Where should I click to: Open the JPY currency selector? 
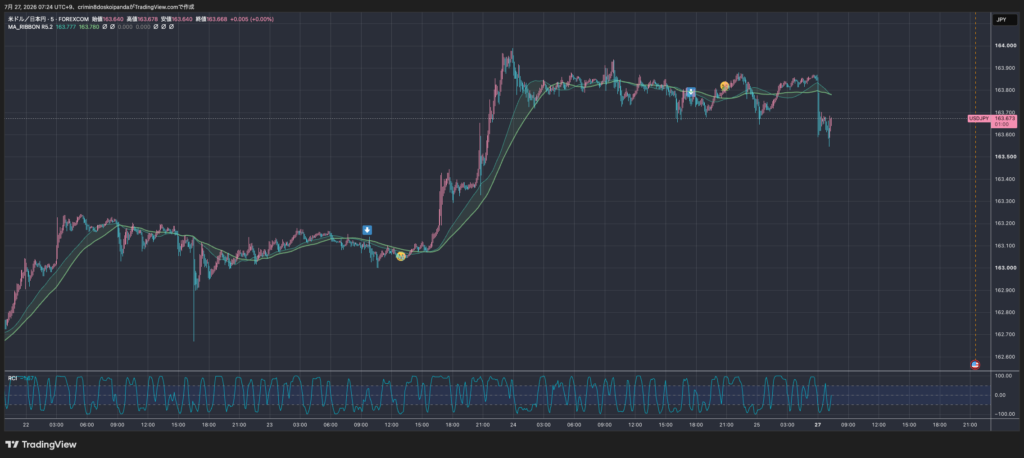pyautogui.click(x=1001, y=20)
